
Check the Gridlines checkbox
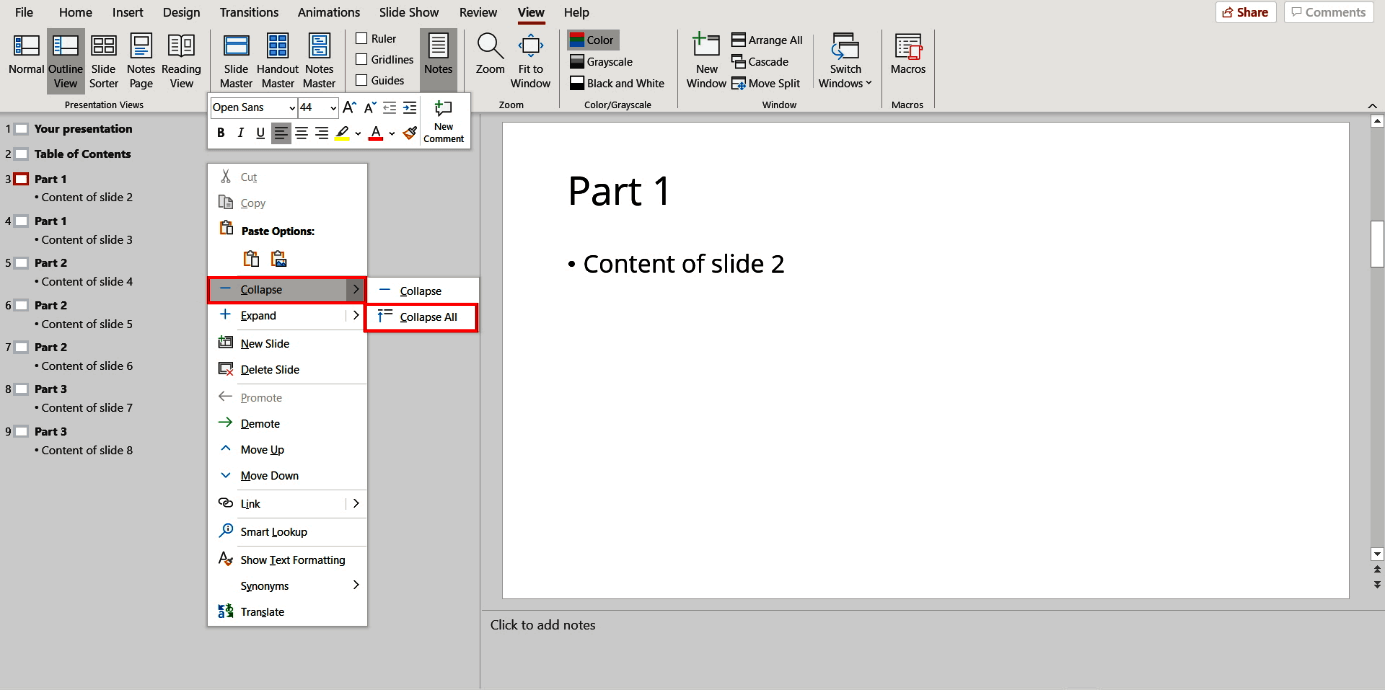359,59
